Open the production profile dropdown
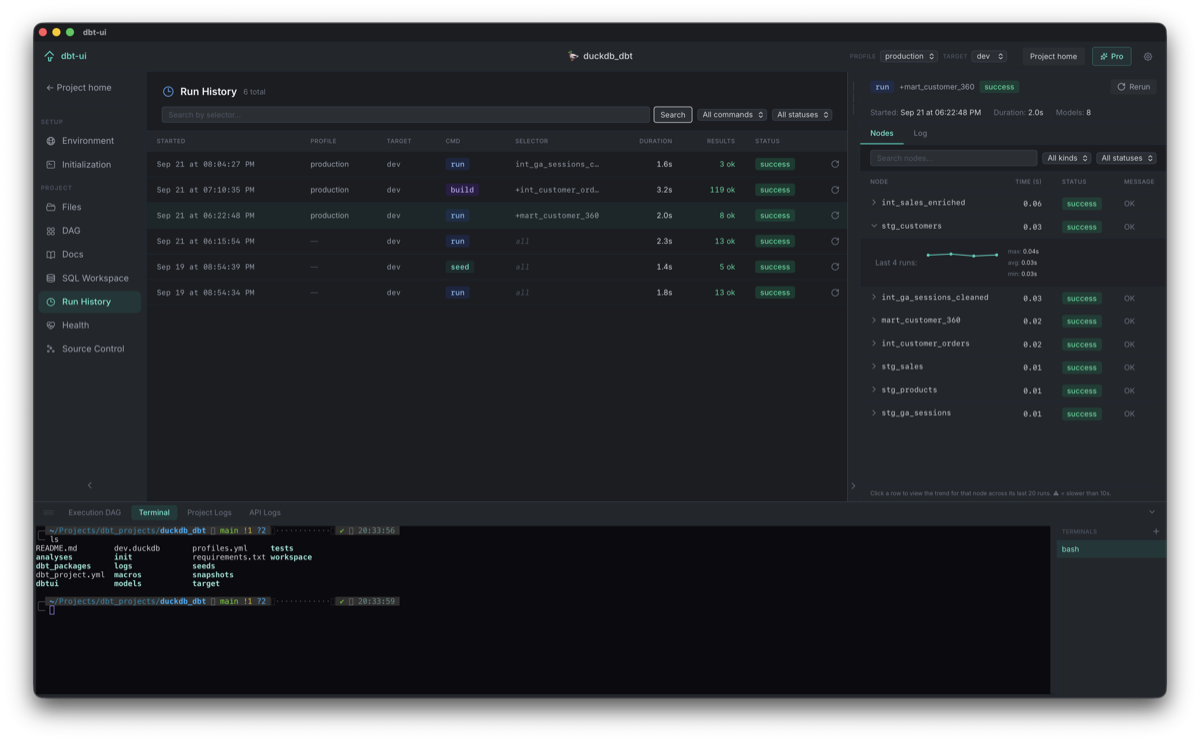The height and width of the screenshot is (742, 1200). 909,57
